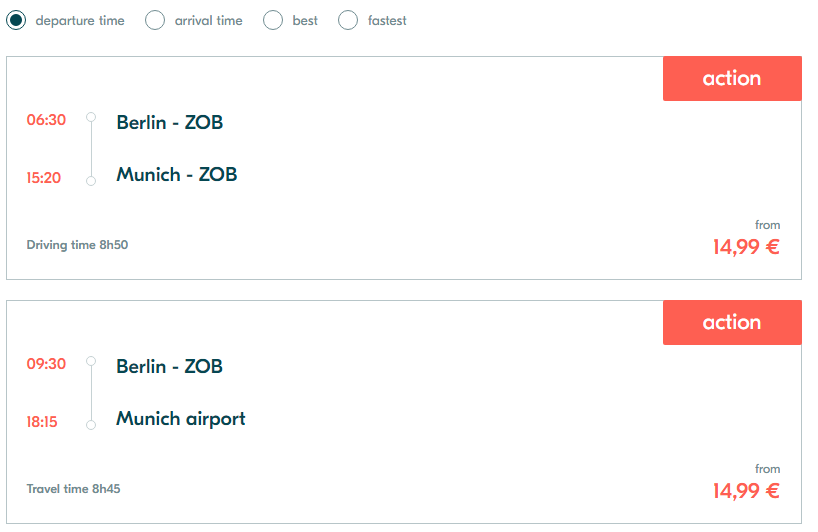Click 14,99 € price on first trip
Image resolution: width=818 pixels, height=532 pixels.
point(746,247)
